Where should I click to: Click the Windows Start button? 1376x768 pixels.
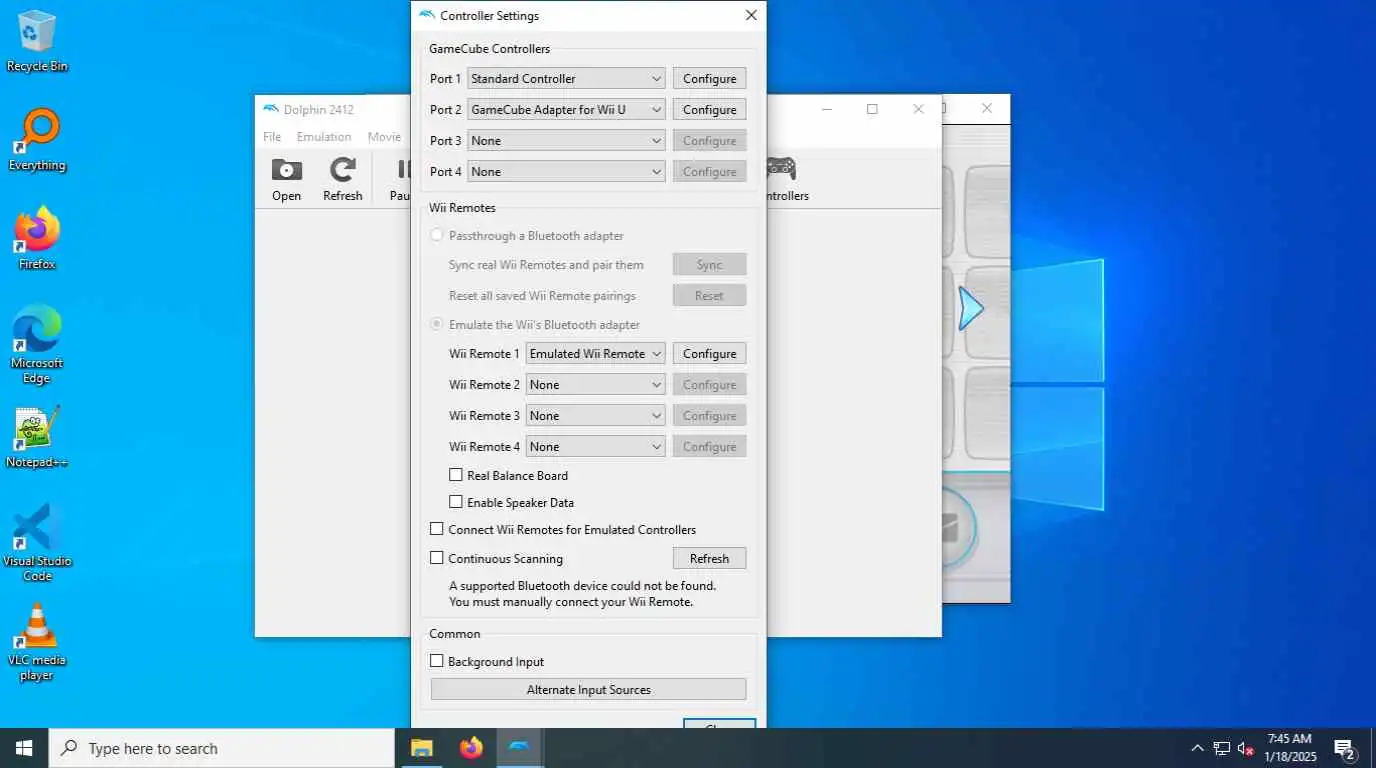click(x=24, y=748)
